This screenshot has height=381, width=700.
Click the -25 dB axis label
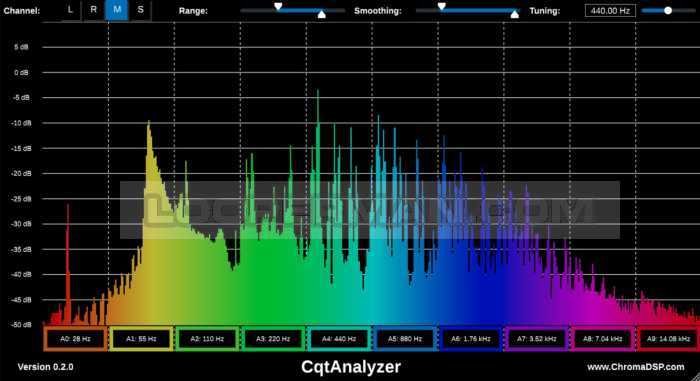click(x=21, y=199)
